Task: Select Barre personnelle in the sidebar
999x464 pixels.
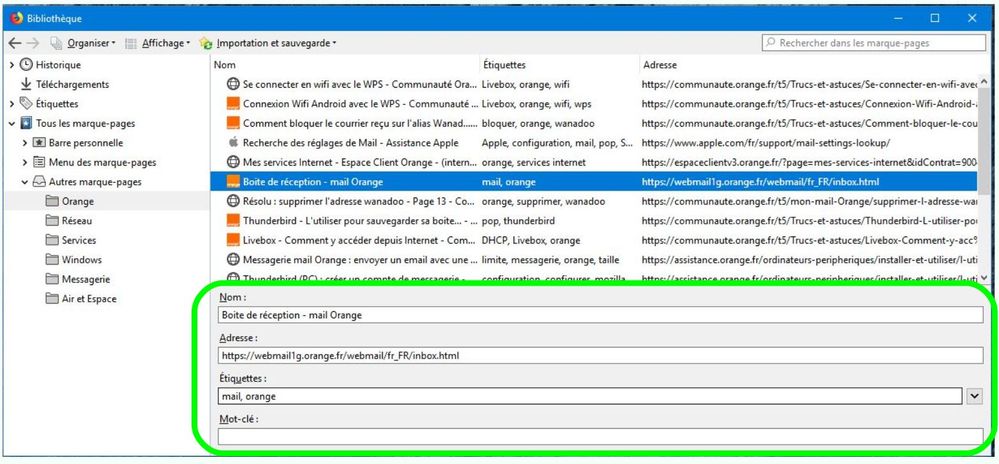Action: click(86, 143)
